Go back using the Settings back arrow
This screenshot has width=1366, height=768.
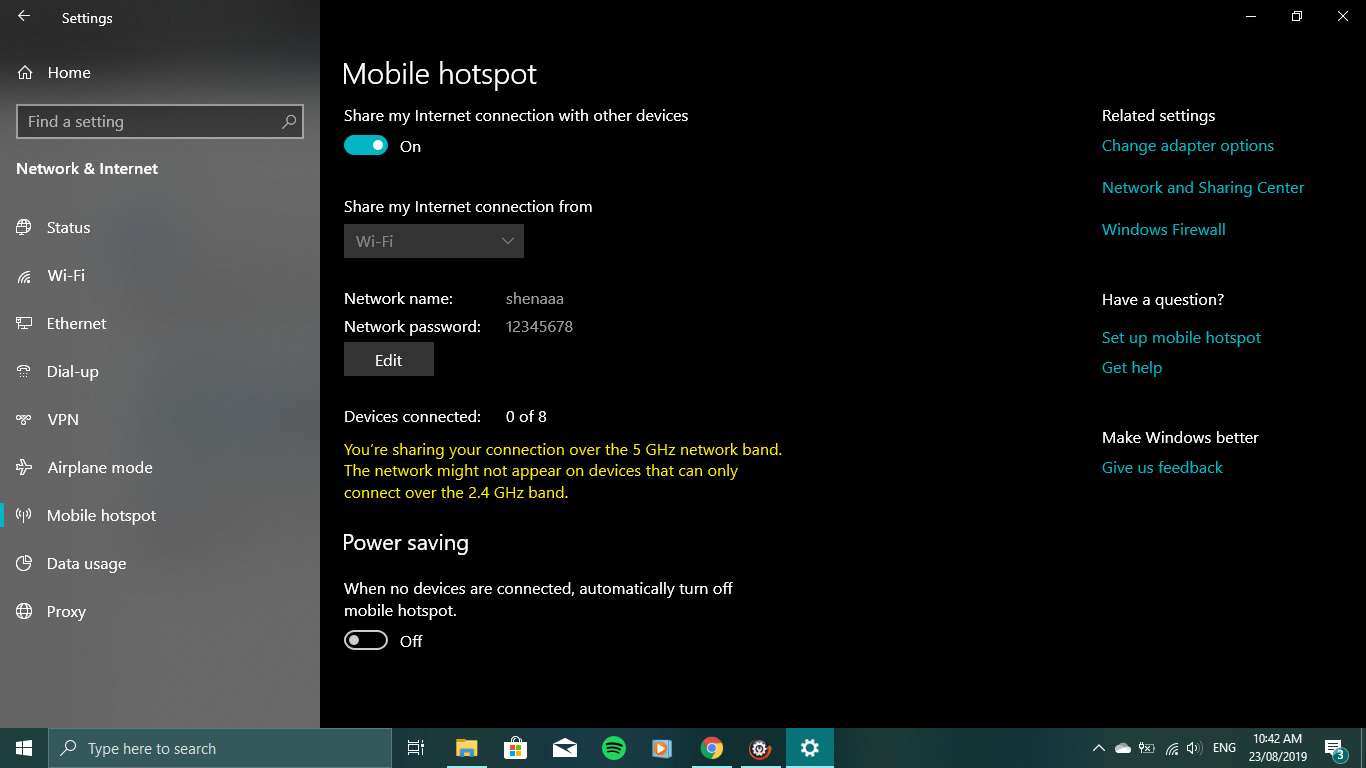pyautogui.click(x=23, y=17)
